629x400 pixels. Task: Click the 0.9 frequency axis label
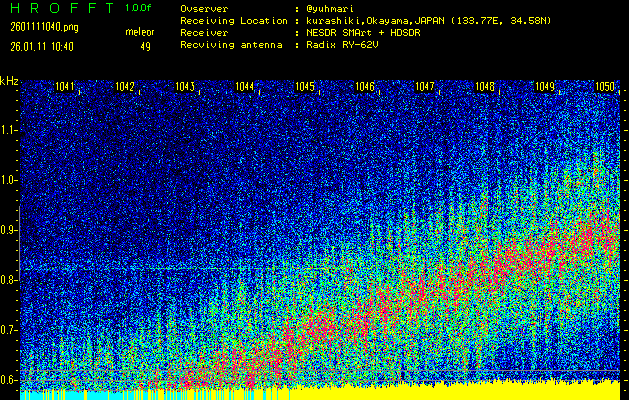coord(9,230)
